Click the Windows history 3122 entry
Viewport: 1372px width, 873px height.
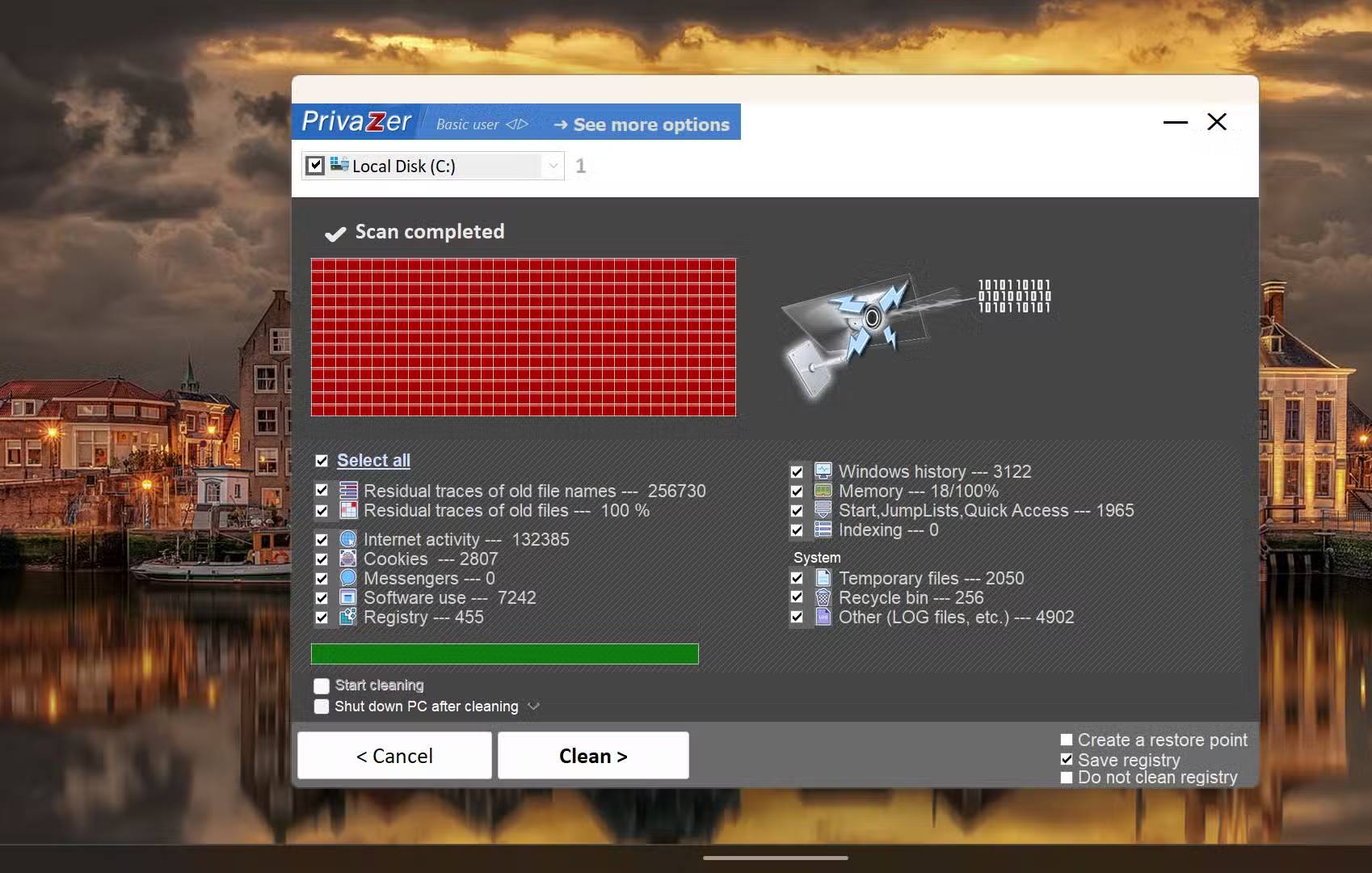(935, 471)
